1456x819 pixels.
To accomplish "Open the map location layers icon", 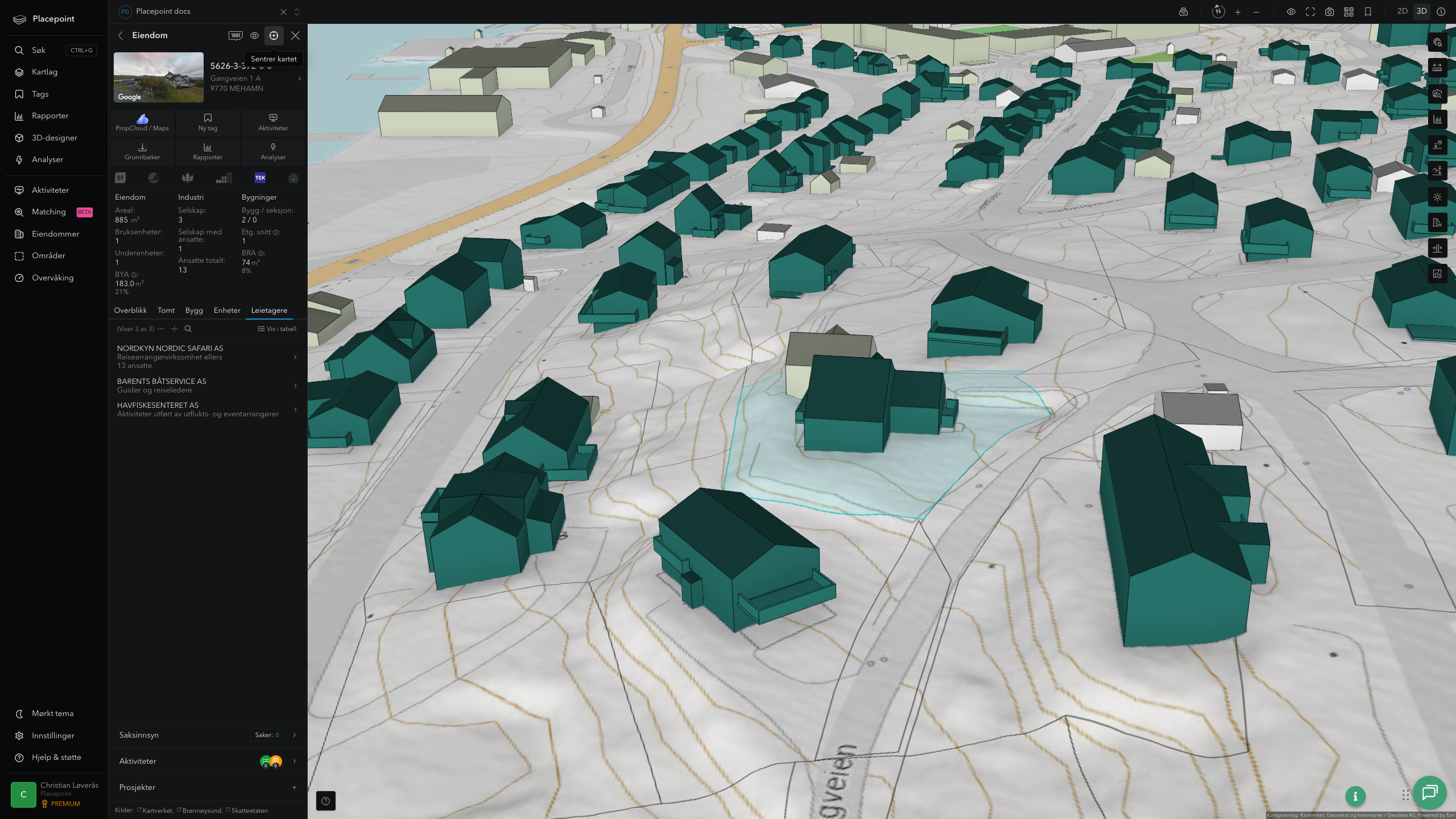I will pos(1184,12).
